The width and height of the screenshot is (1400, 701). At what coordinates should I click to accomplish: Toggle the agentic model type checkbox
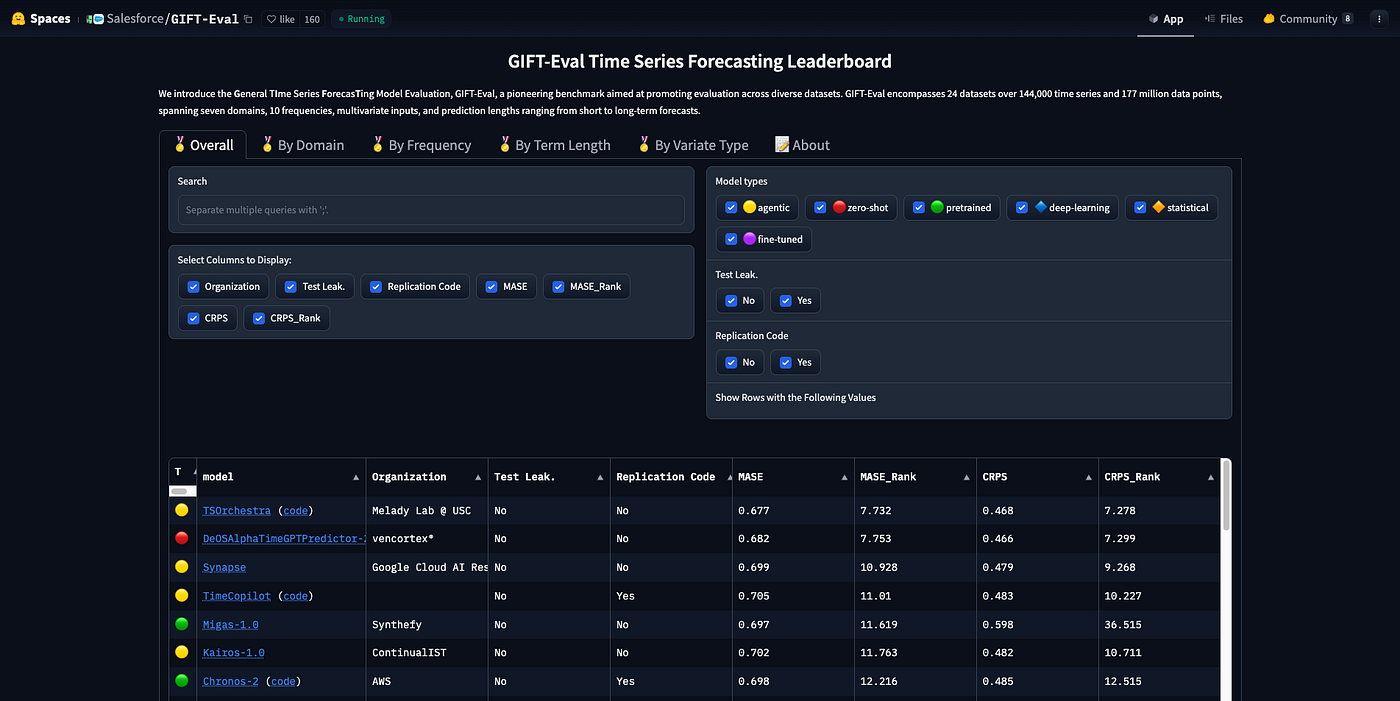pos(732,208)
